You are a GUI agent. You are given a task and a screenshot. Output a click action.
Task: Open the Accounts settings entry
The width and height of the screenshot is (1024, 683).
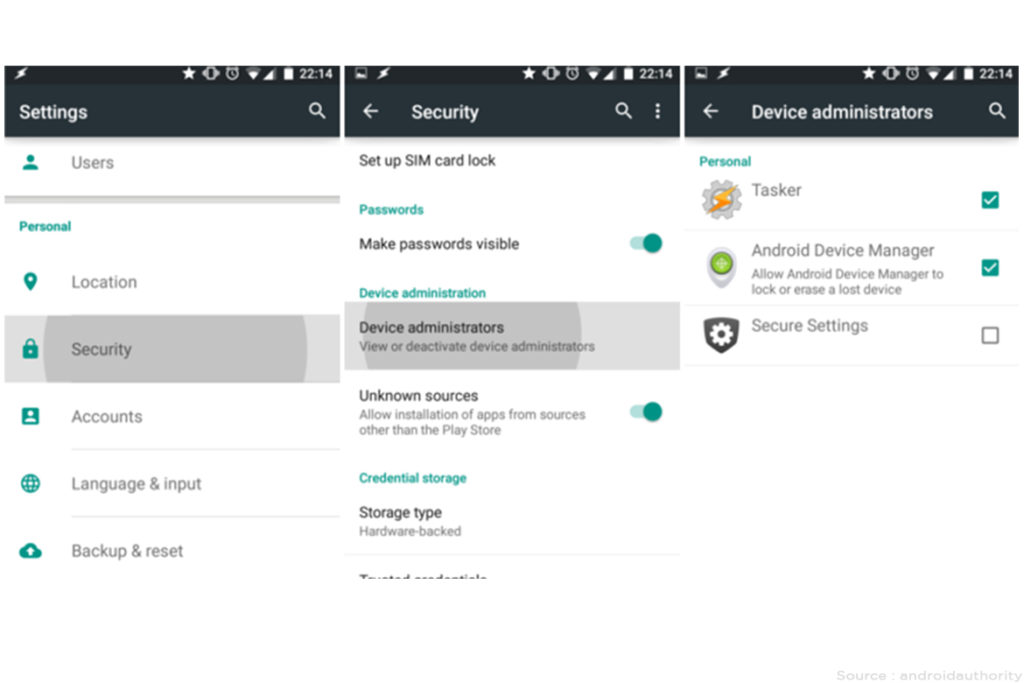172,416
